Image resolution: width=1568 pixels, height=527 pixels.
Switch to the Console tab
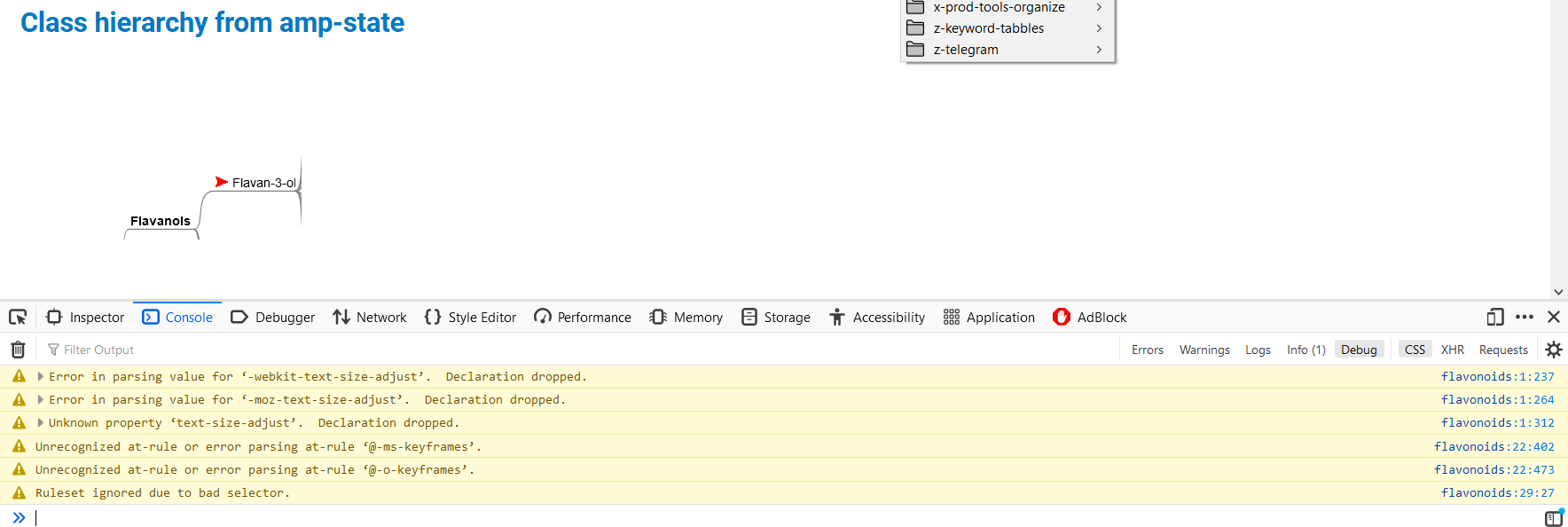click(177, 317)
